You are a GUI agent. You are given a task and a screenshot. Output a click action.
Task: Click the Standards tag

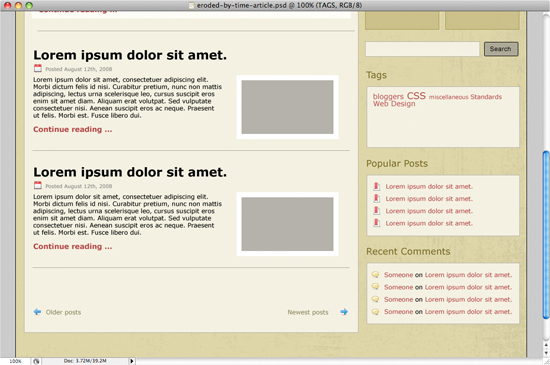[486, 97]
